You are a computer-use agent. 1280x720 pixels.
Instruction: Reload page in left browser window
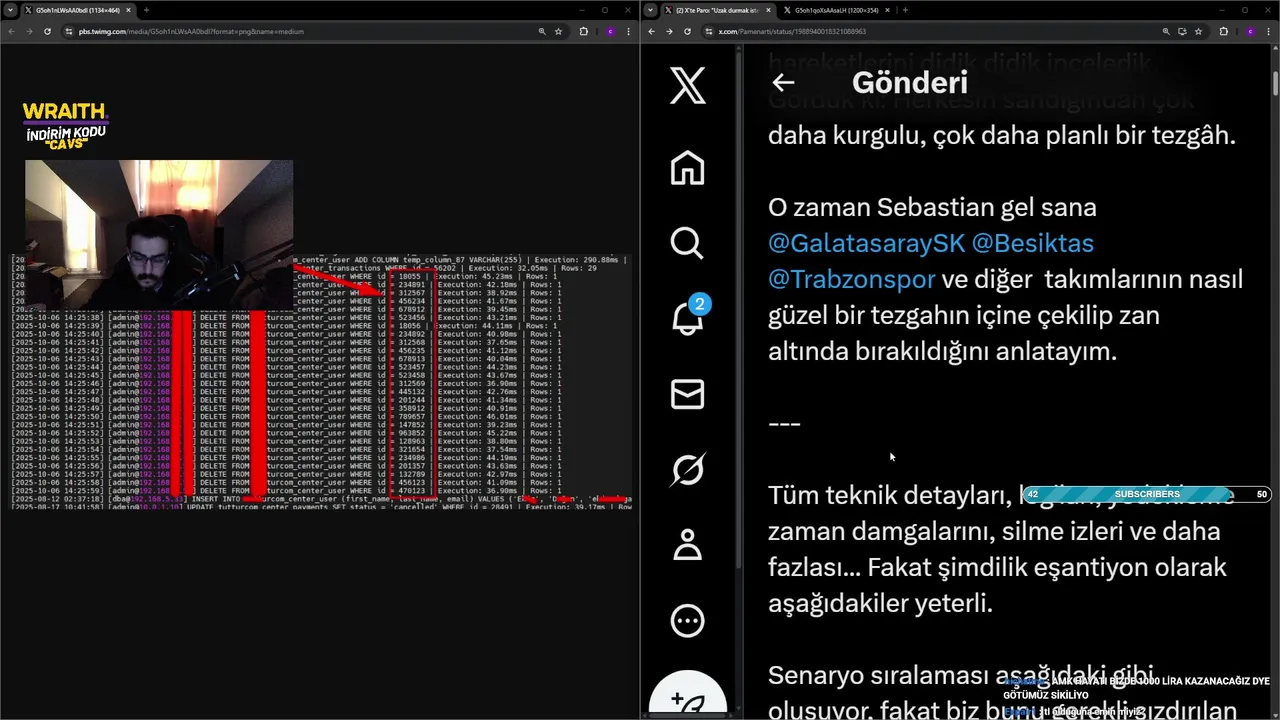pos(47,31)
